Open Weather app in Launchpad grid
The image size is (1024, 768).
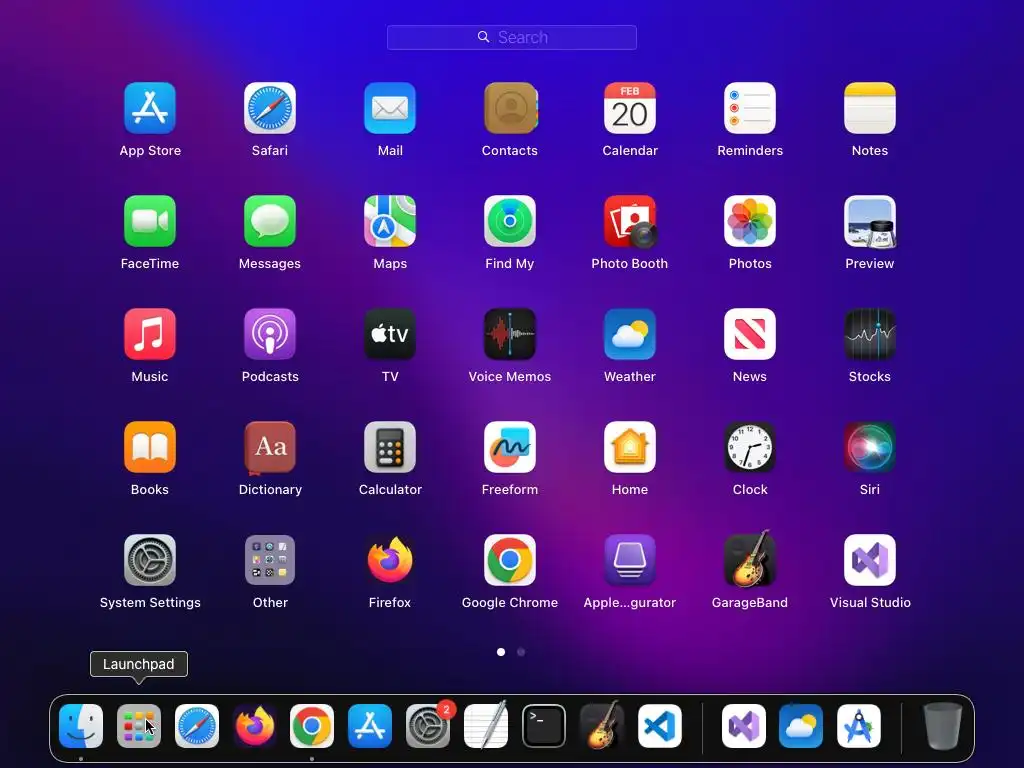(630, 334)
